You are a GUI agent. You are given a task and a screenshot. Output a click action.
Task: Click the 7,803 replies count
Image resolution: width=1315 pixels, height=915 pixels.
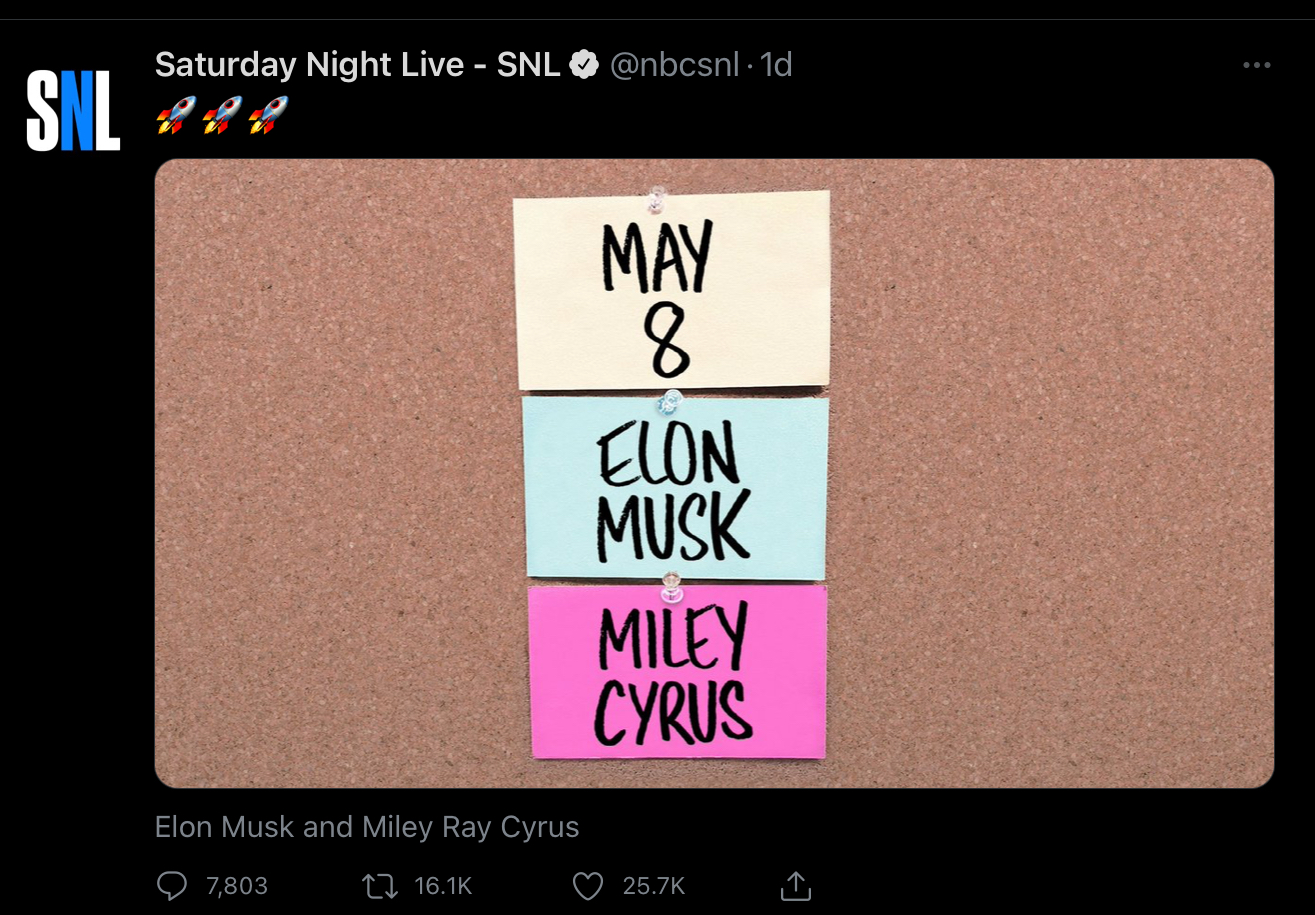(237, 886)
